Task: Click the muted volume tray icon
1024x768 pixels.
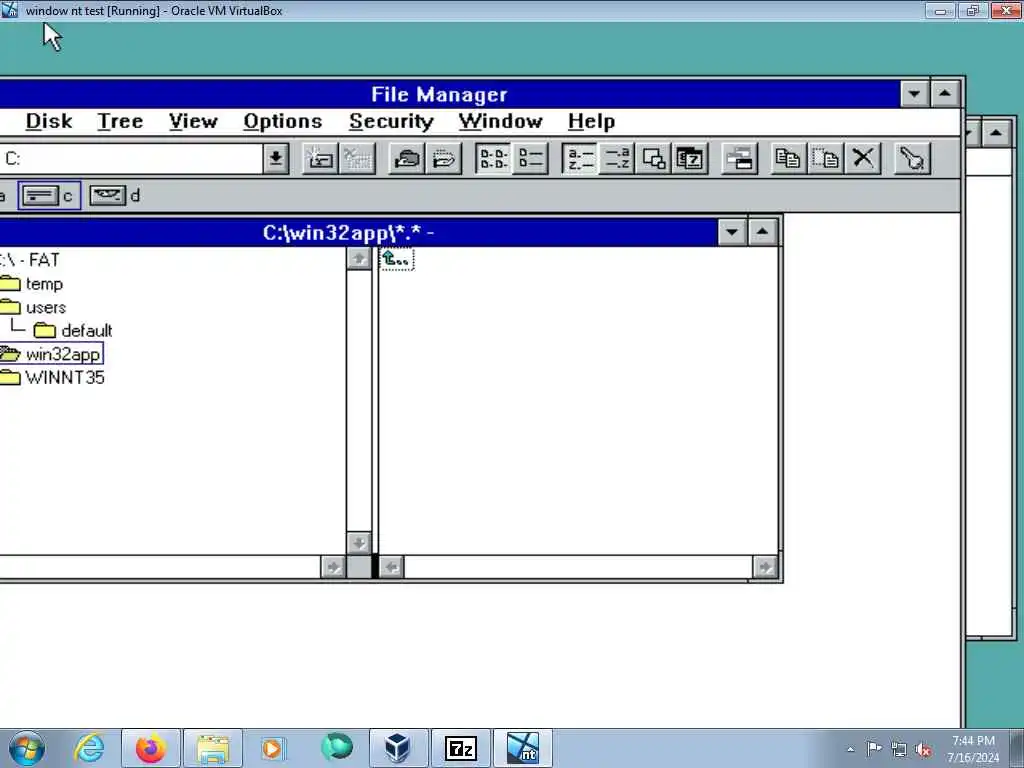Action: tap(923, 750)
